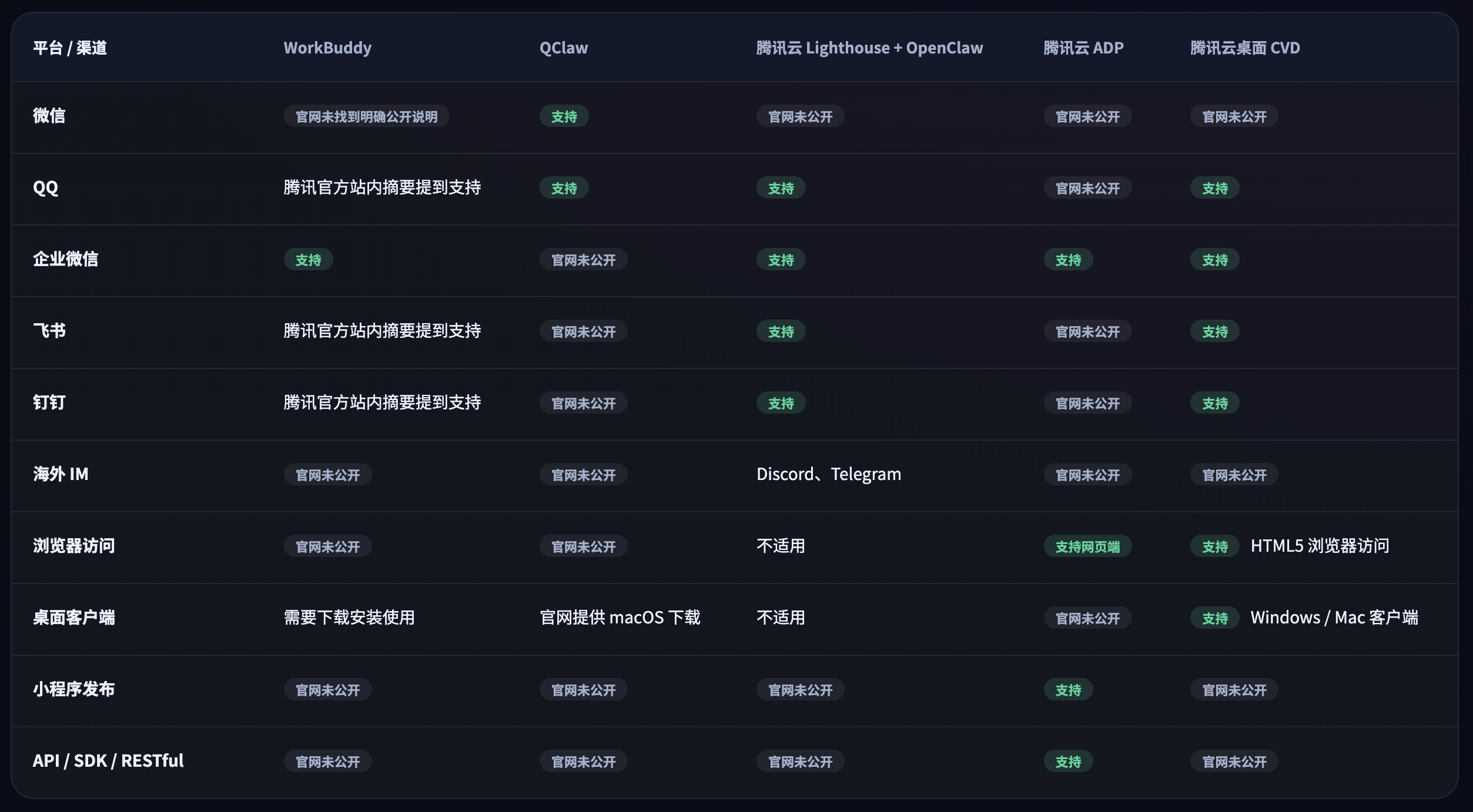Click 腾讯云 Lighthouse + OpenClaw column header
The image size is (1473, 812).
click(869, 48)
